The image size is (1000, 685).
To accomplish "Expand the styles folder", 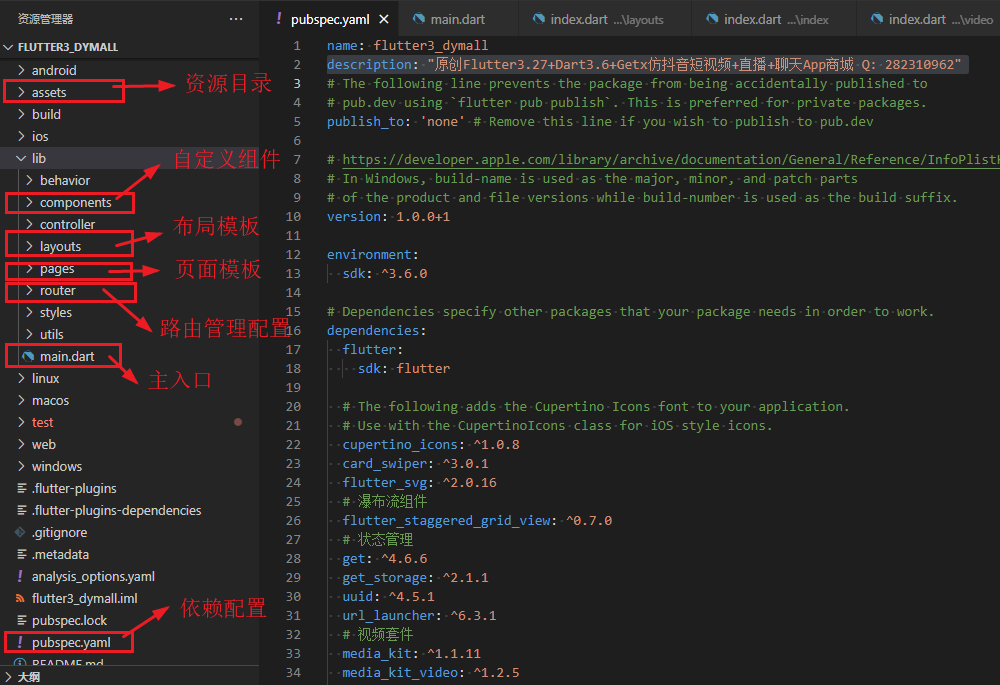I will pos(29,312).
